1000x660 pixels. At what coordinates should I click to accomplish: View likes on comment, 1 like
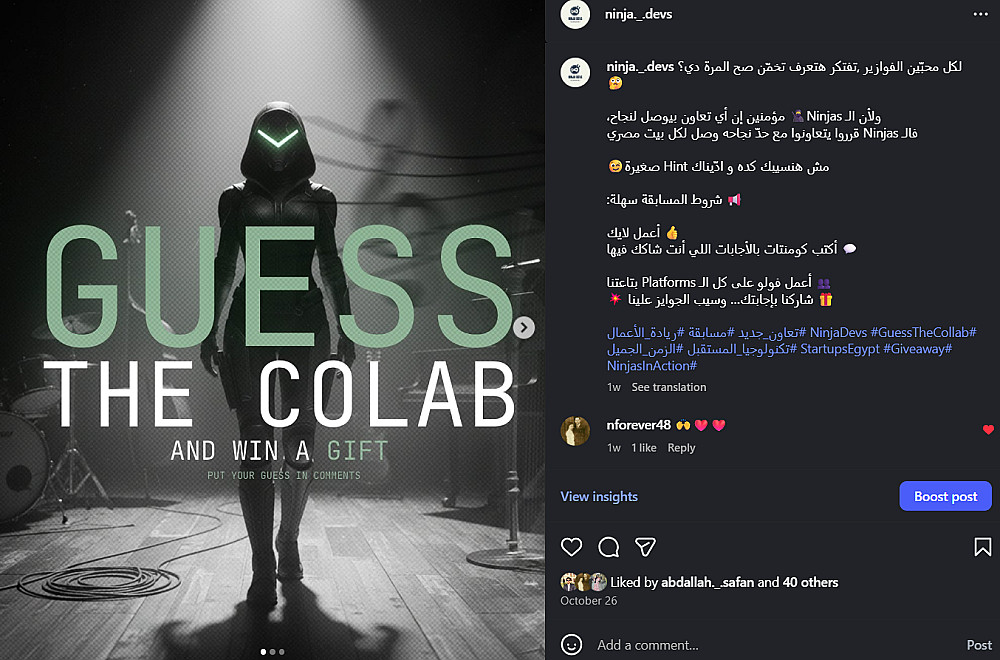tap(643, 448)
